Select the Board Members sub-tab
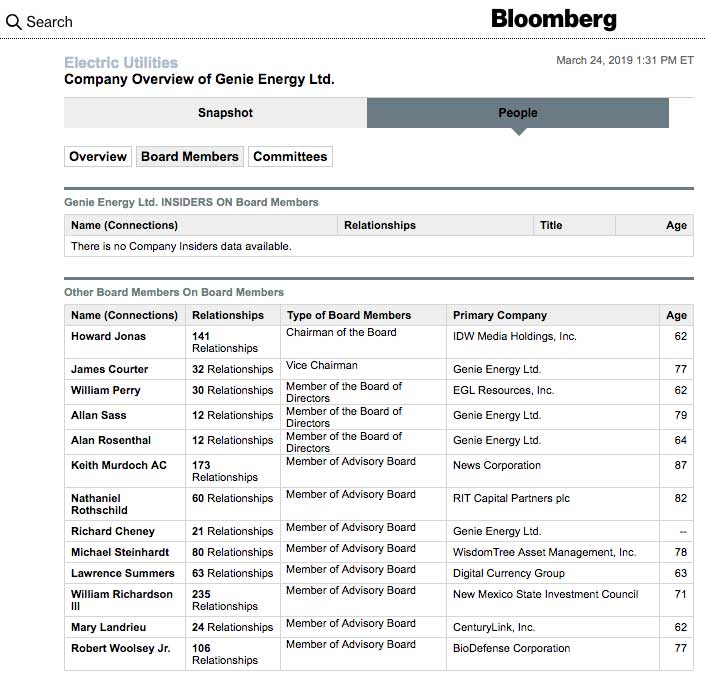Image resolution: width=706 pixels, height=688 pixels. click(190, 156)
